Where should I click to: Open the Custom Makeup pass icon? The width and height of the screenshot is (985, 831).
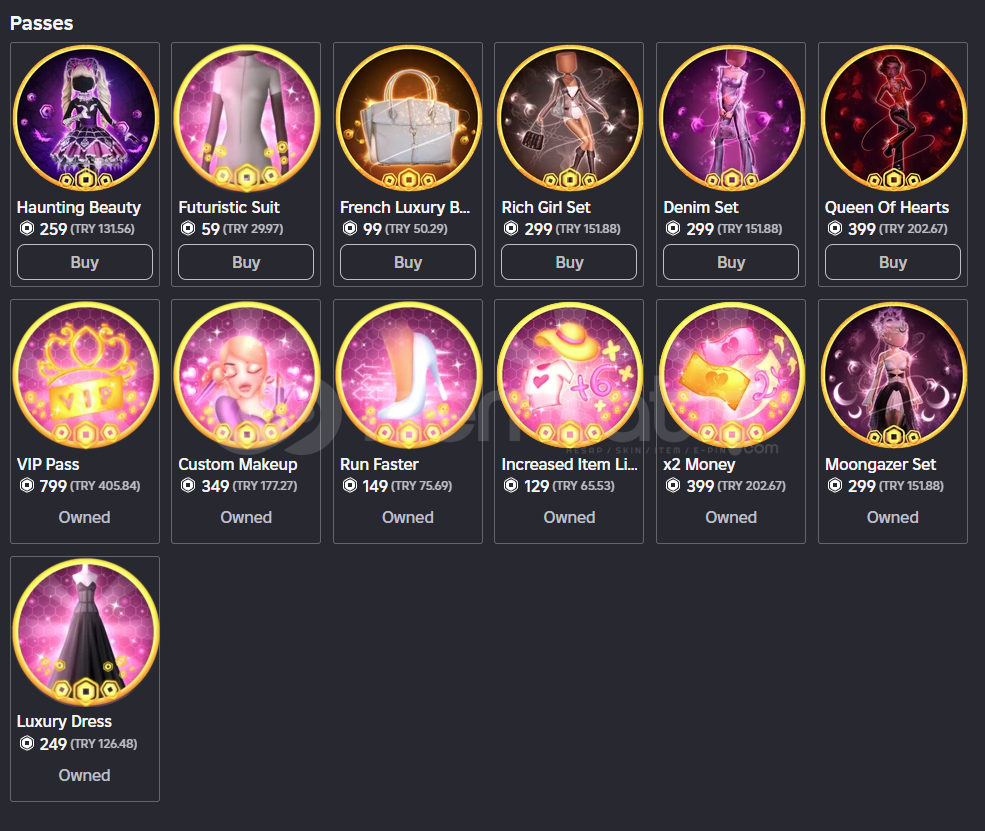(247, 375)
